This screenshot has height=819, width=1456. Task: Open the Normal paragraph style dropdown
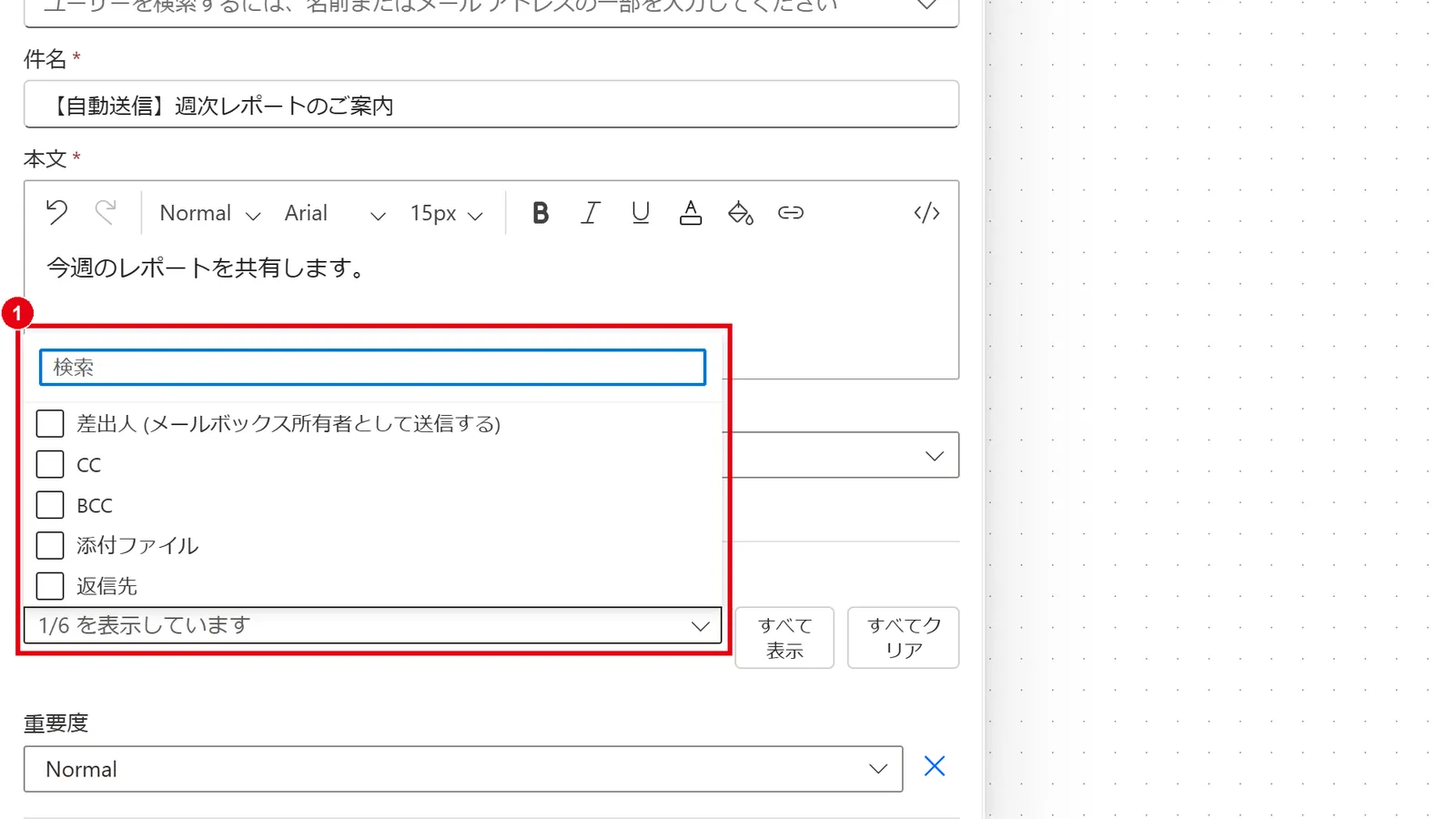point(210,213)
